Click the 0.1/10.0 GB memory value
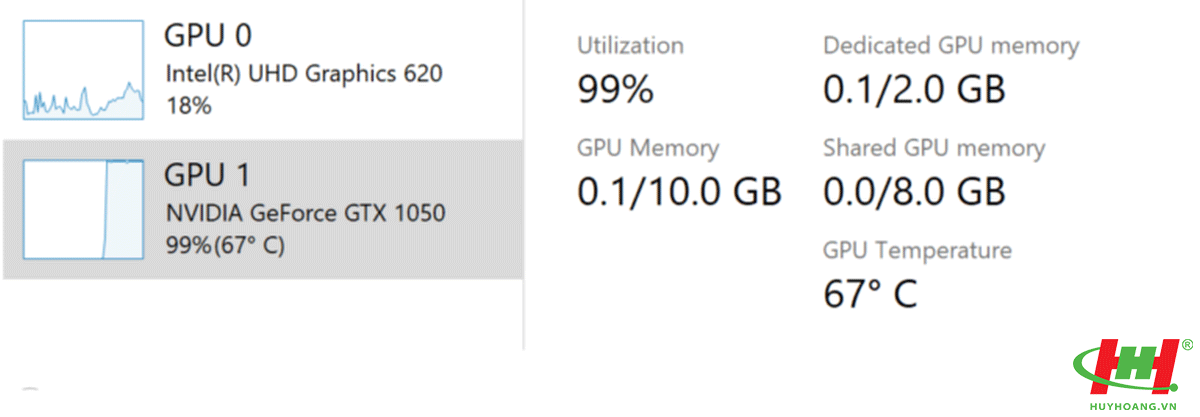 [x=679, y=190]
